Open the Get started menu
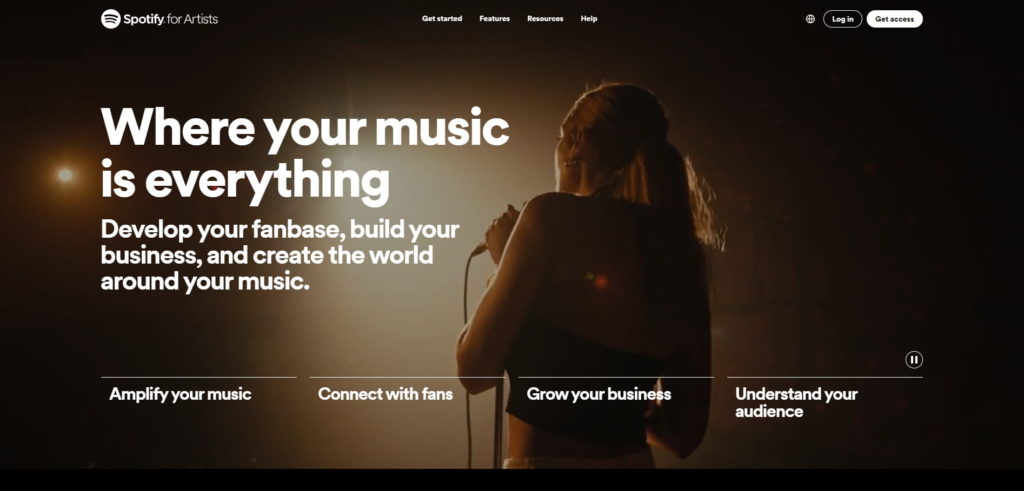The height and width of the screenshot is (491, 1024). click(442, 19)
